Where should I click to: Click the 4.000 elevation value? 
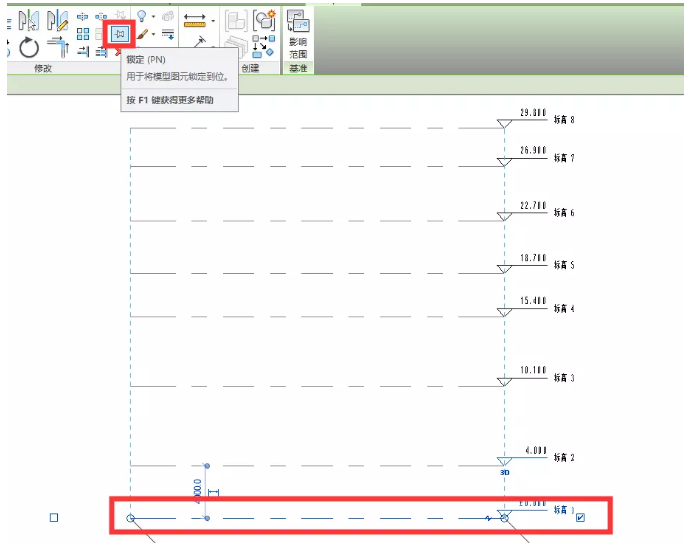coord(536,451)
